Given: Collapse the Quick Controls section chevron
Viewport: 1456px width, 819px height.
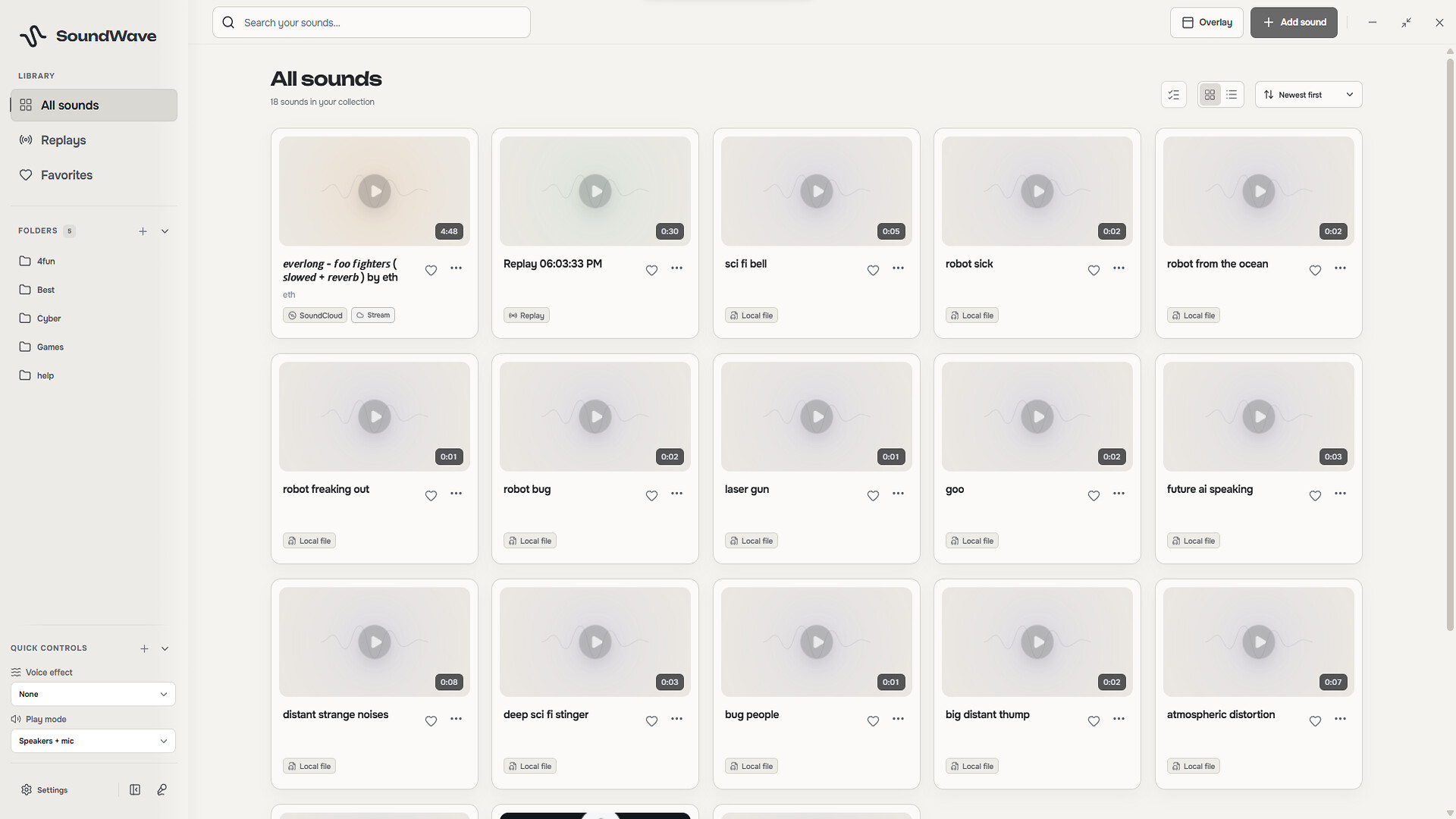Looking at the screenshot, I should click(x=165, y=648).
